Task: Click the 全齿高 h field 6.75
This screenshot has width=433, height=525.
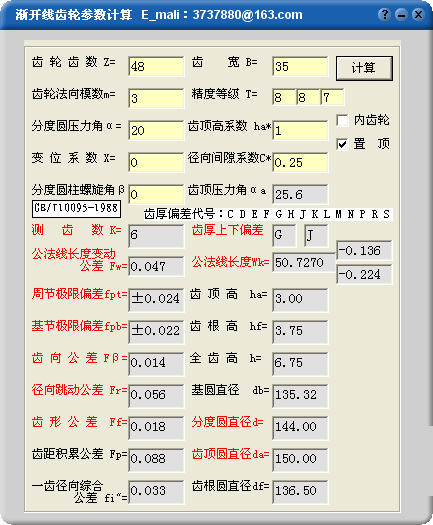Action: pyautogui.click(x=300, y=363)
